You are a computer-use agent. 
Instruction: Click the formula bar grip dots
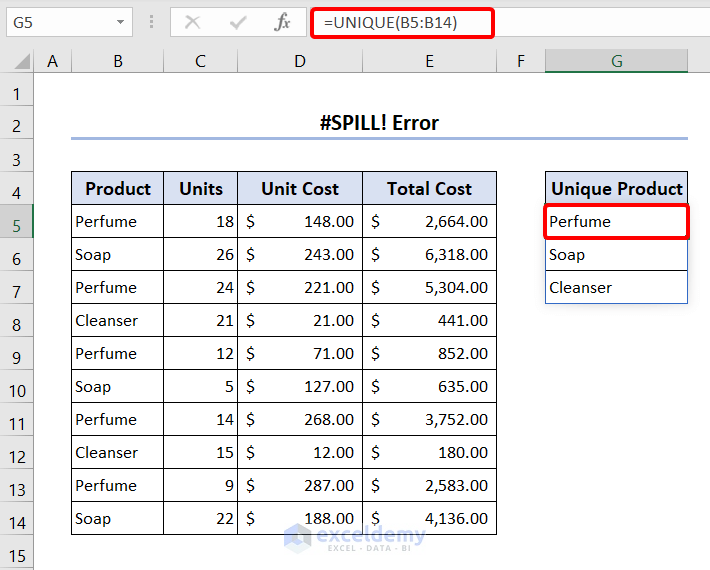[x=151, y=21]
